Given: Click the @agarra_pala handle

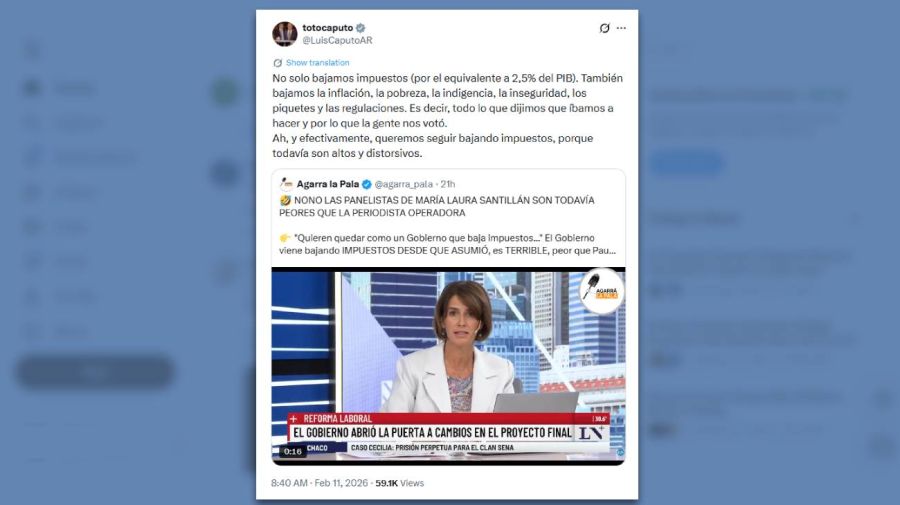Looking at the screenshot, I should point(404,184).
